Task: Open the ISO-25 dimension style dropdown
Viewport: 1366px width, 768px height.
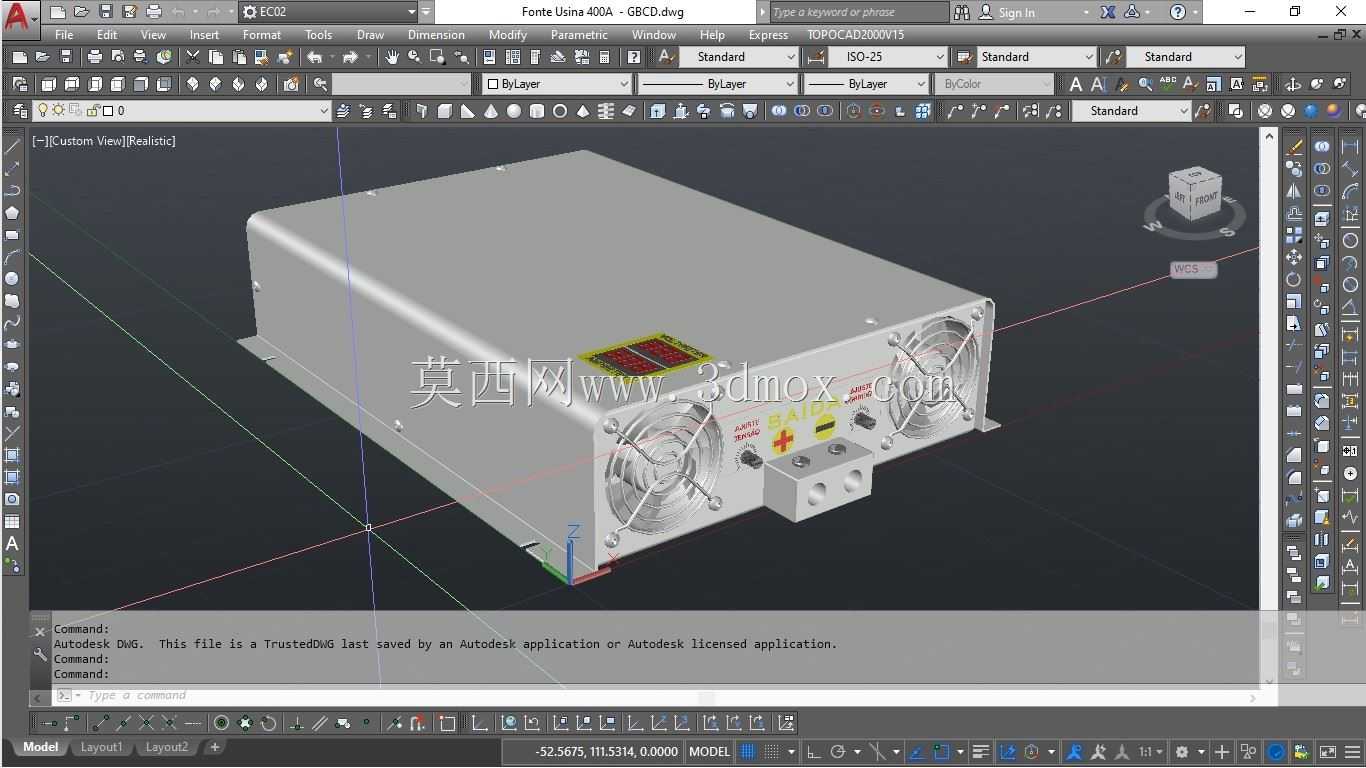Action: coord(887,57)
